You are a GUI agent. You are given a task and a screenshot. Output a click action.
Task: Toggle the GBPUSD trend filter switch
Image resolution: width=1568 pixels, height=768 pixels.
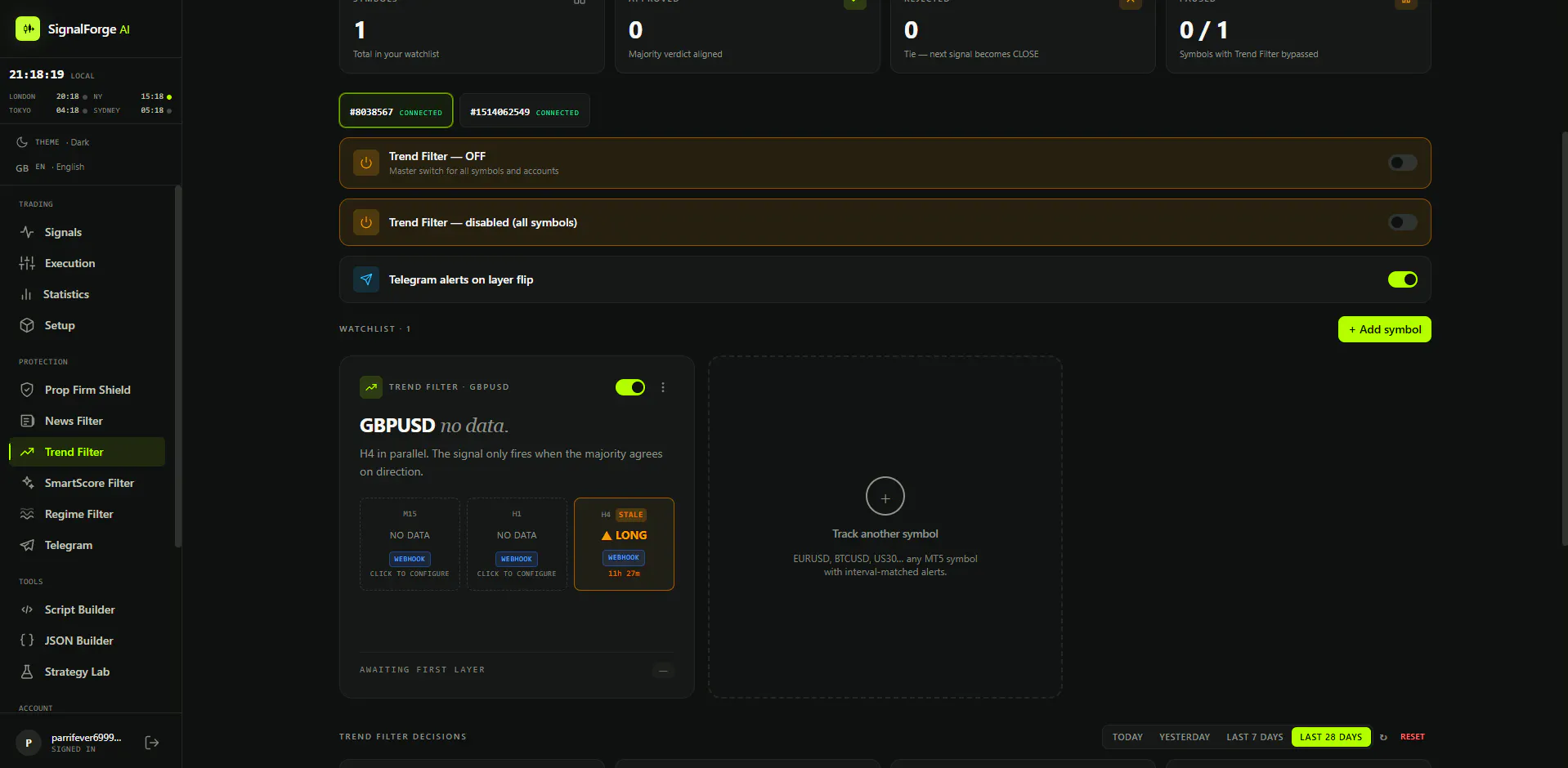[x=630, y=387]
